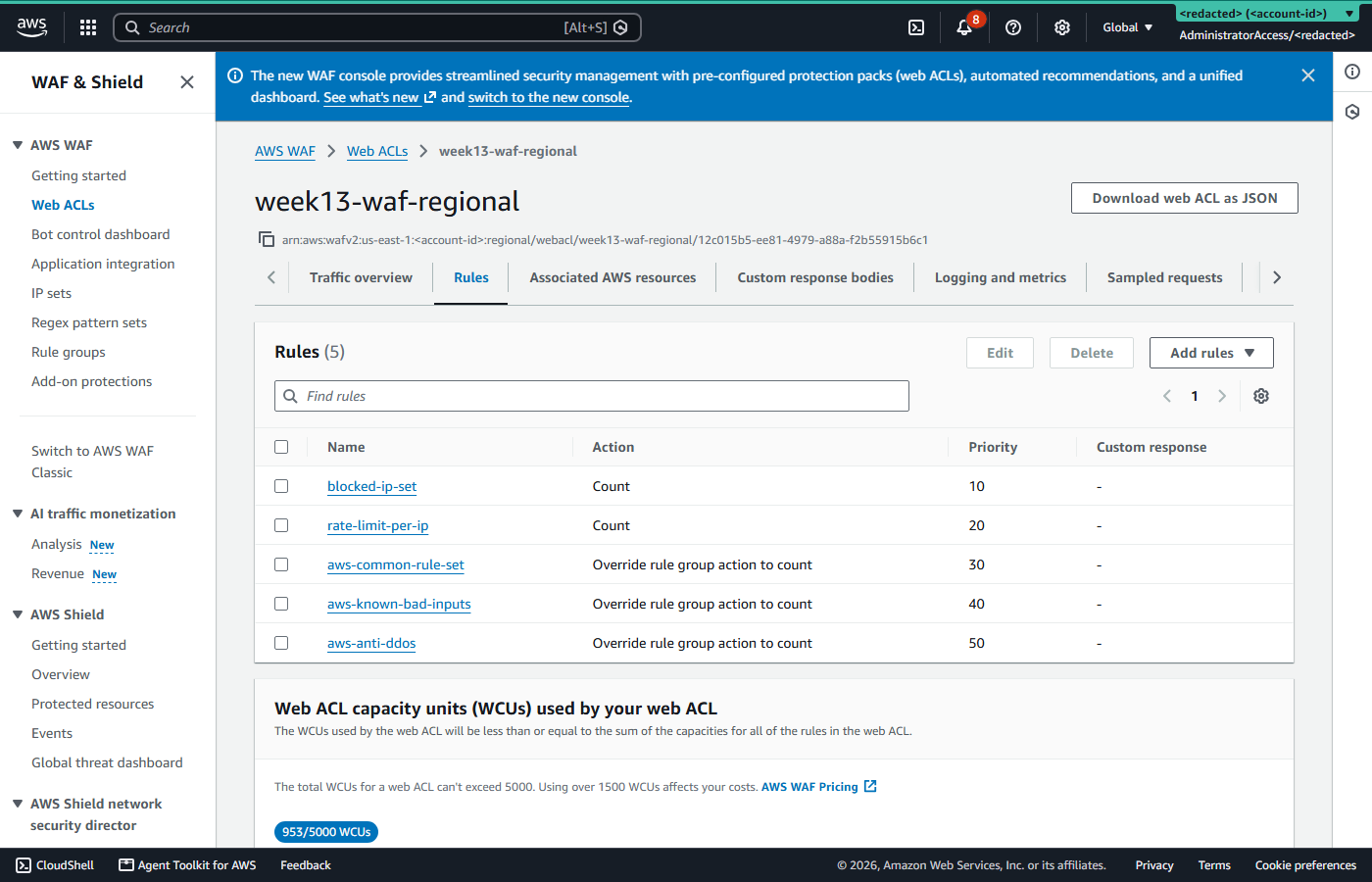Open the hexagon icon on the right edge
The image size is (1372, 882).
(1352, 112)
